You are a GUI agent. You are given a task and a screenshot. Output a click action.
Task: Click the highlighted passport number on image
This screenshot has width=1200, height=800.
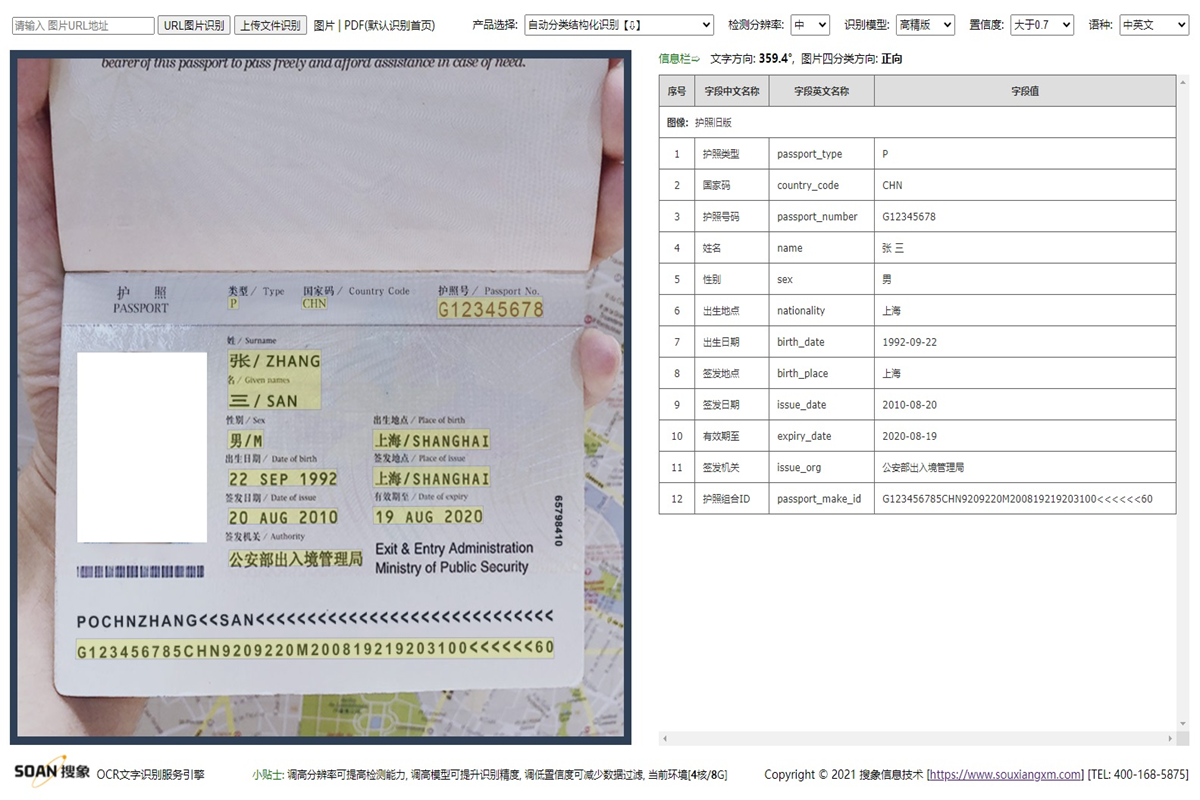(490, 310)
